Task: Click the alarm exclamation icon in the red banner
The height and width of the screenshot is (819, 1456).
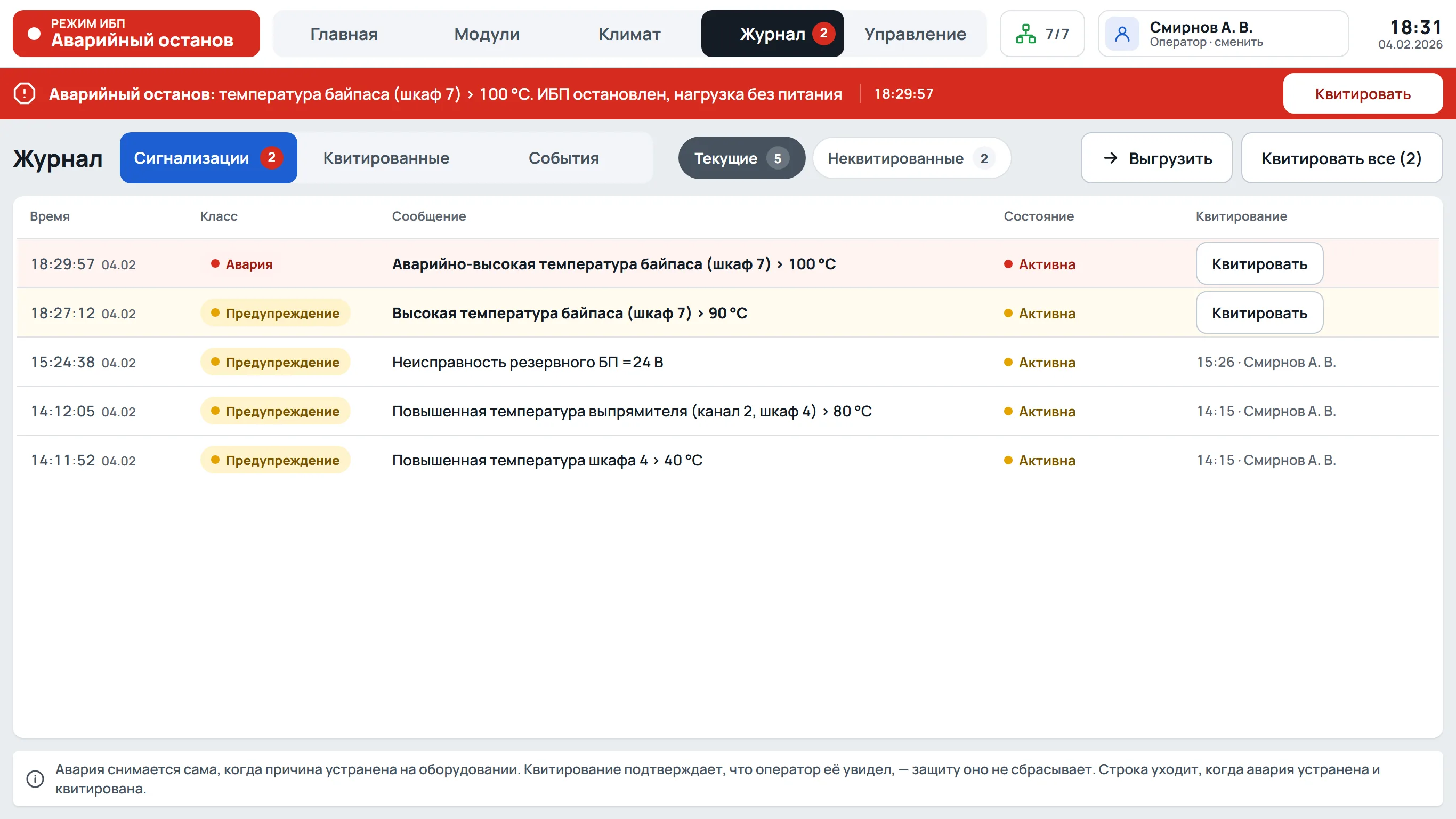Action: 25,94
